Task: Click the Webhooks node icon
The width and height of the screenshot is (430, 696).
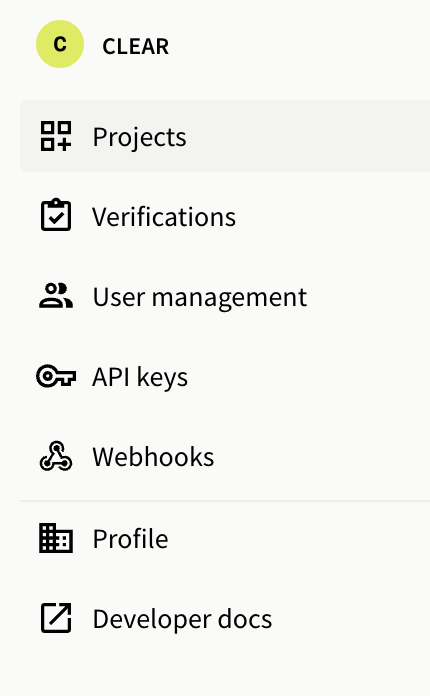Action: tap(56, 456)
